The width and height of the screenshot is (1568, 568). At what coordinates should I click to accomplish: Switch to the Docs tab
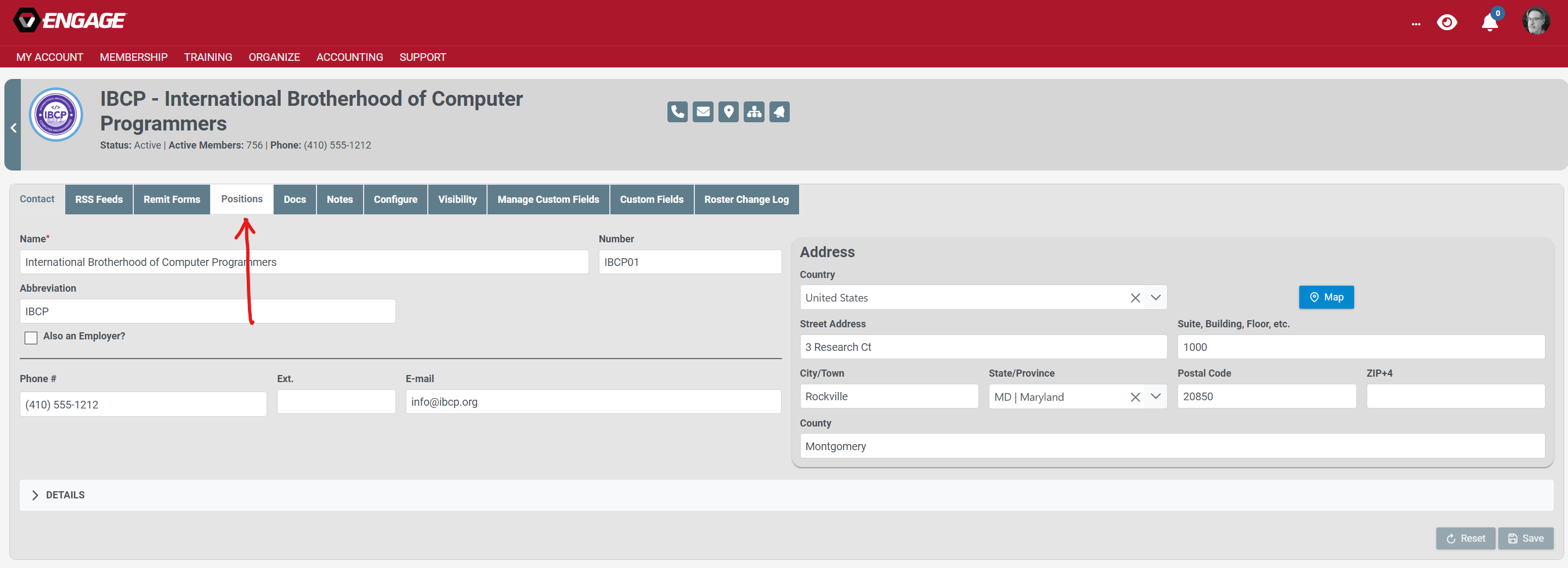(x=295, y=200)
